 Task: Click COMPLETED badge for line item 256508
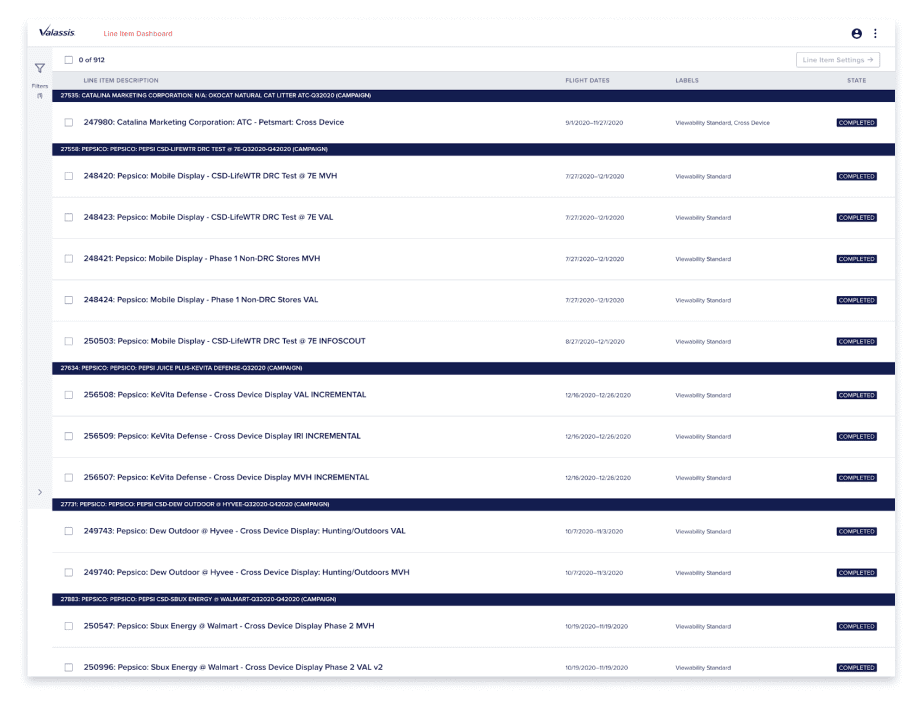click(856, 396)
